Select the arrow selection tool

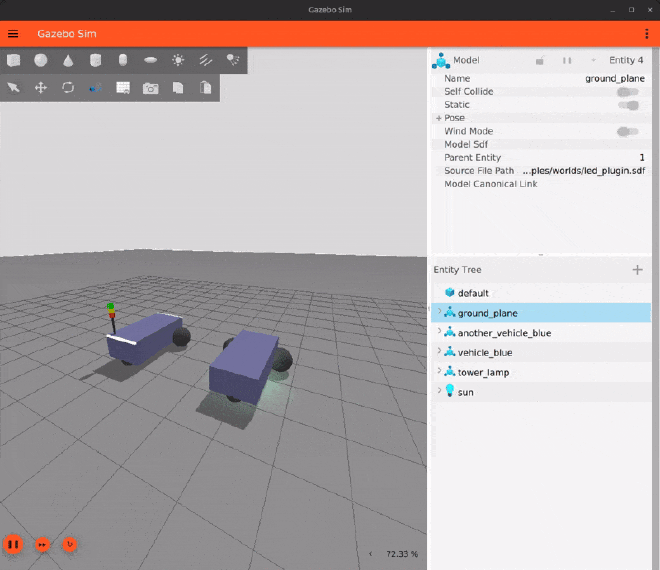pos(14,88)
